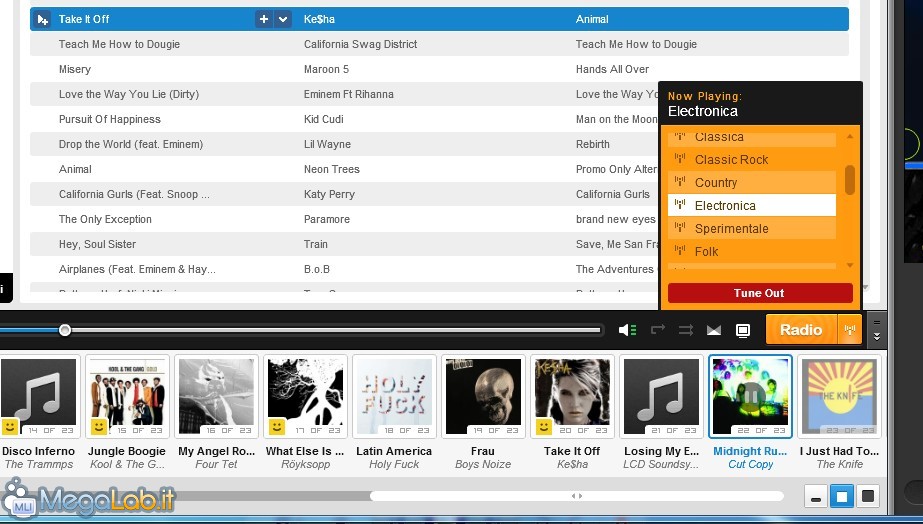This screenshot has width=923, height=524.
Task: Click the monitor display icon in player bar
Action: click(x=743, y=330)
